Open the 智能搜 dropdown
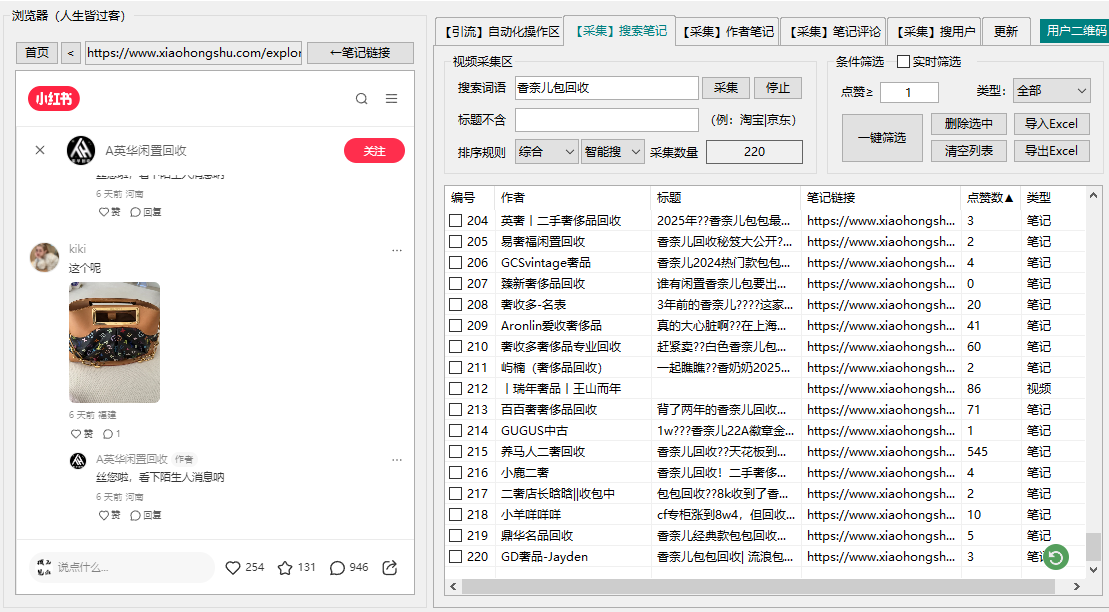The height and width of the screenshot is (612, 1109). point(612,151)
